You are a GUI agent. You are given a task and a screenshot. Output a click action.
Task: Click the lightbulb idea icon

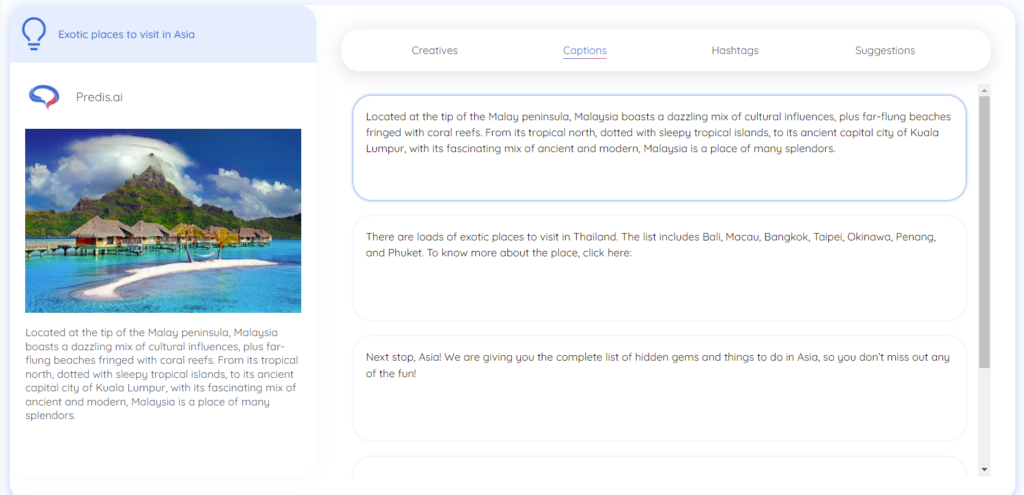pos(34,34)
